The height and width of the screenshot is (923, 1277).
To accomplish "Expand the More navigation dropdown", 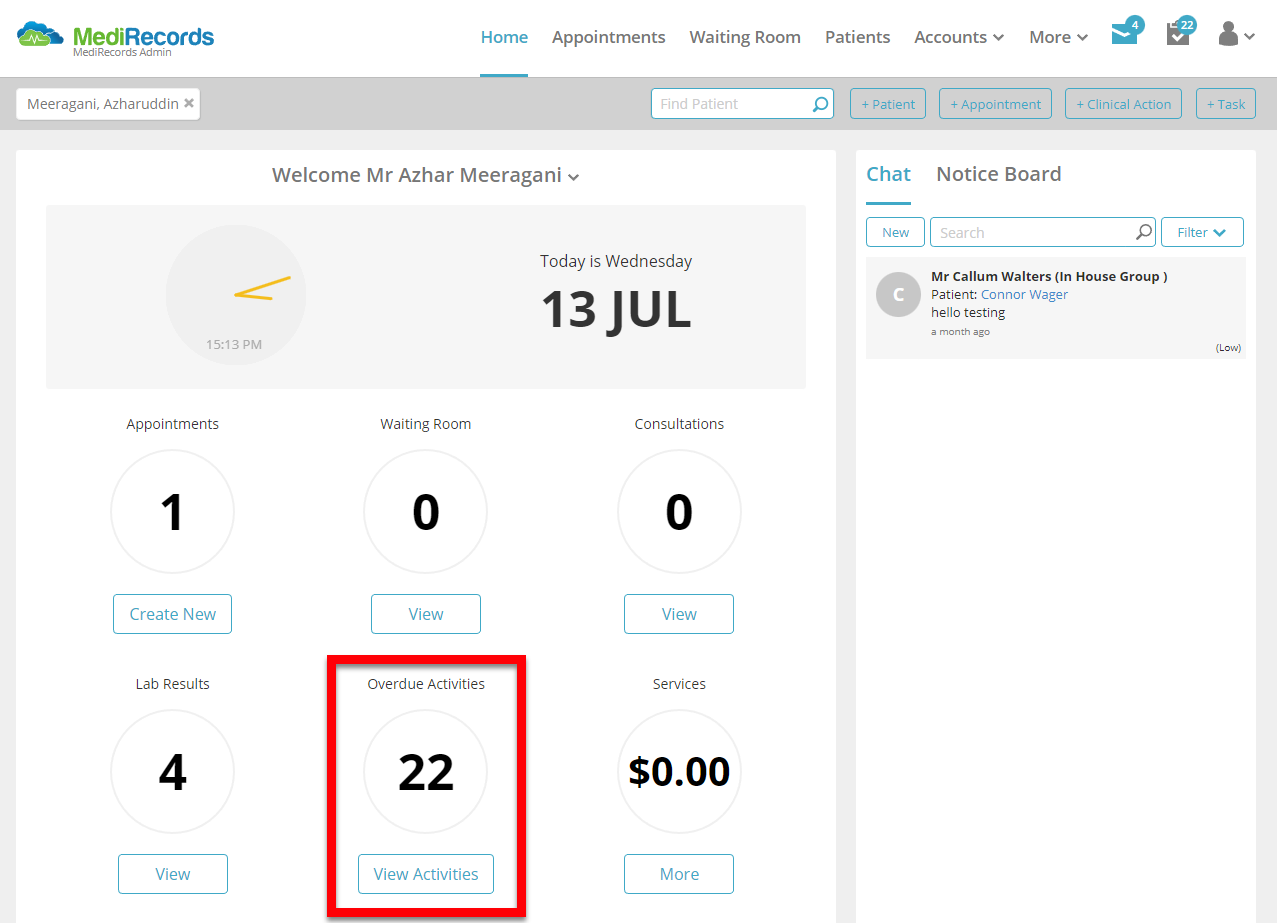I will (1058, 37).
